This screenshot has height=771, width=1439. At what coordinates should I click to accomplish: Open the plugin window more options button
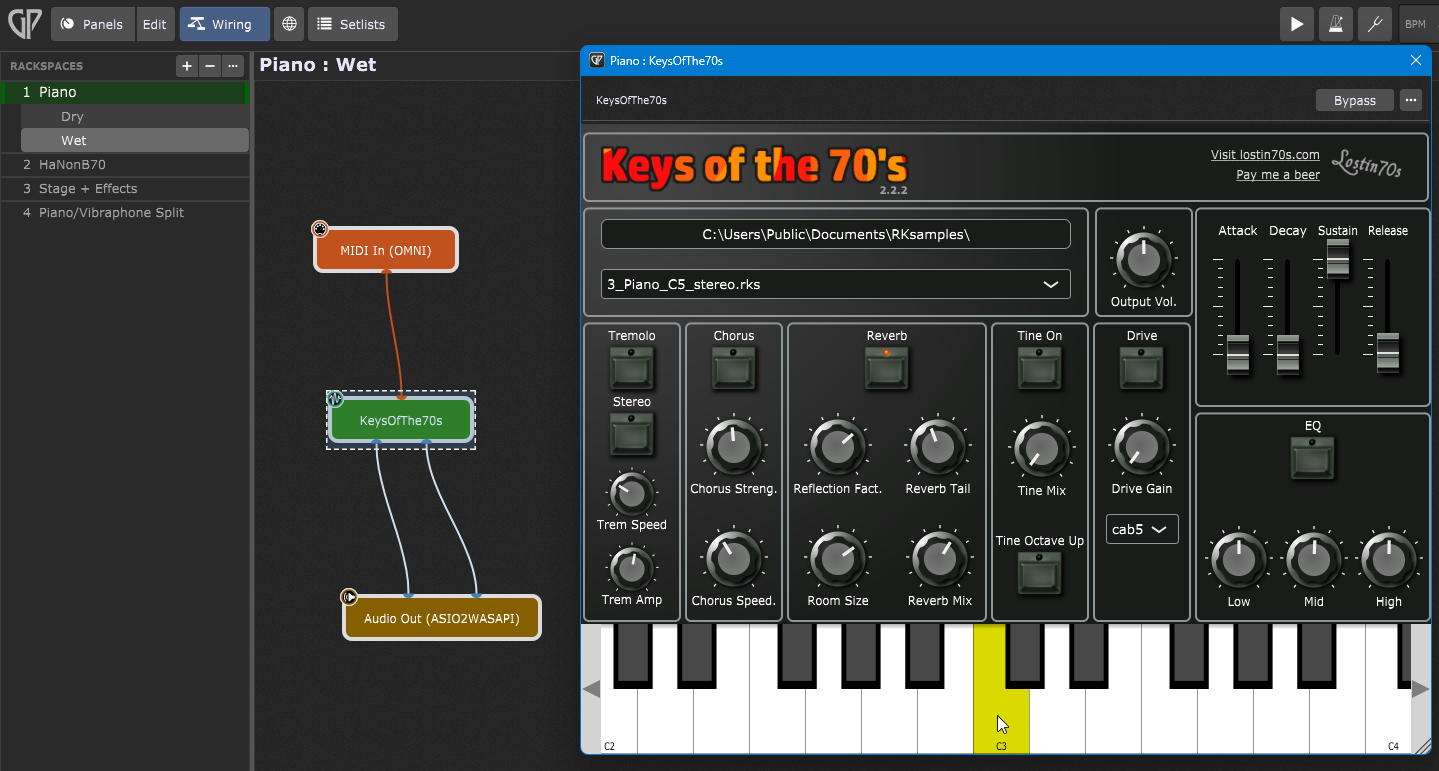(1411, 100)
